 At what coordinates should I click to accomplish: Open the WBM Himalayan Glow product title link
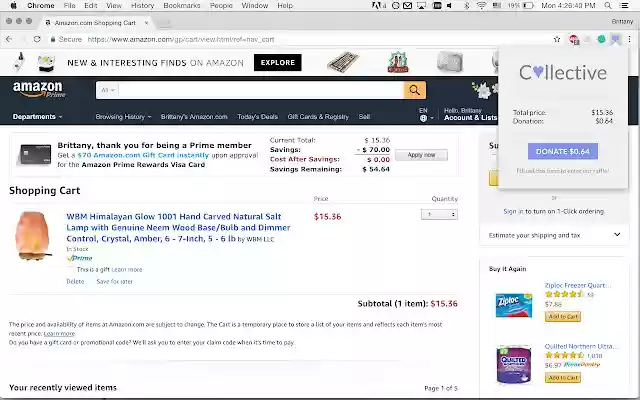tap(178, 227)
